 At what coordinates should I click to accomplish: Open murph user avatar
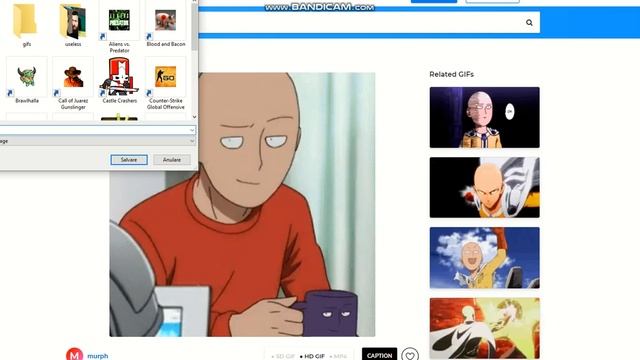tap(74, 355)
